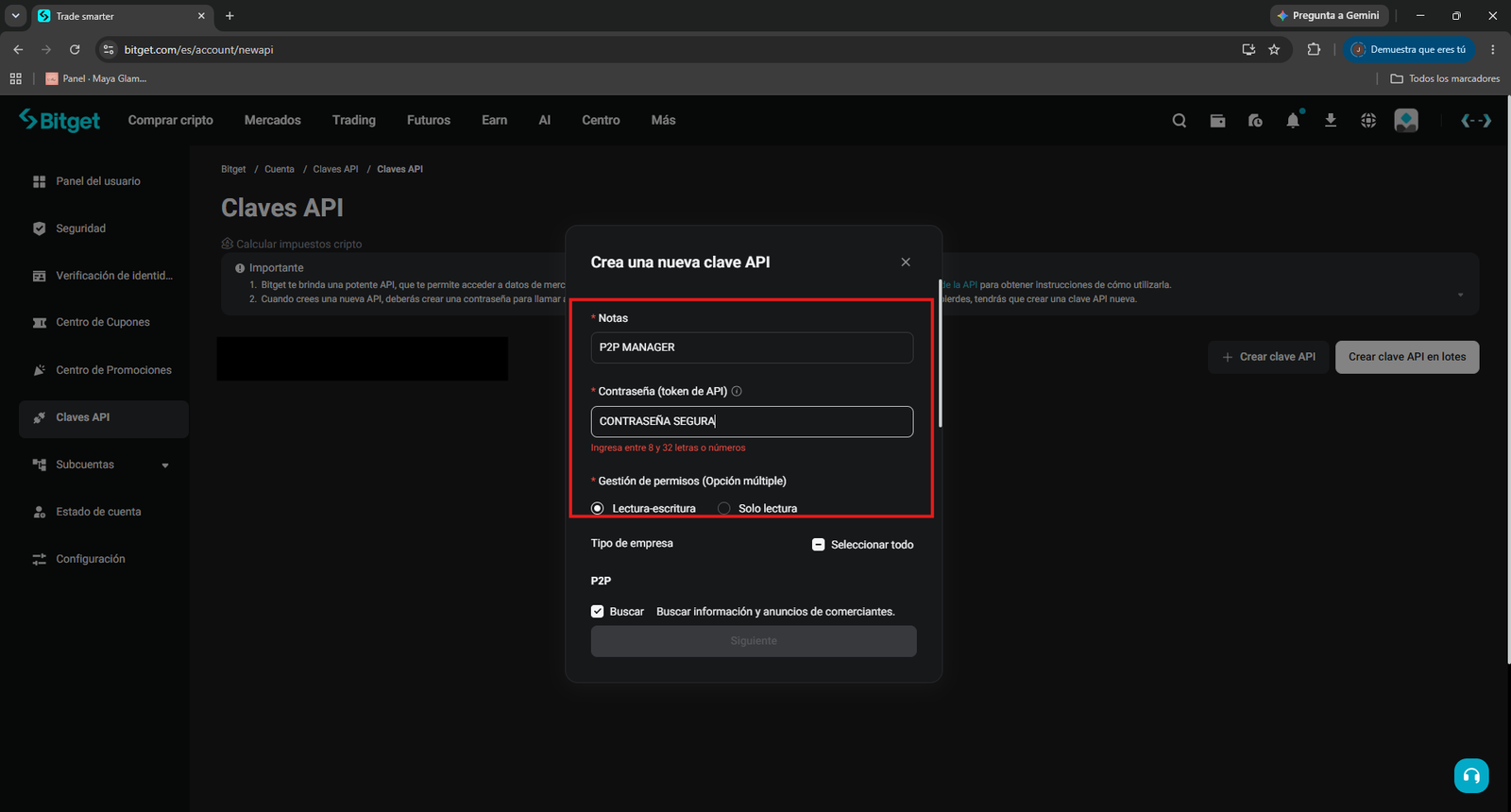Open the language globe icon
The image size is (1511, 812).
[1368, 121]
